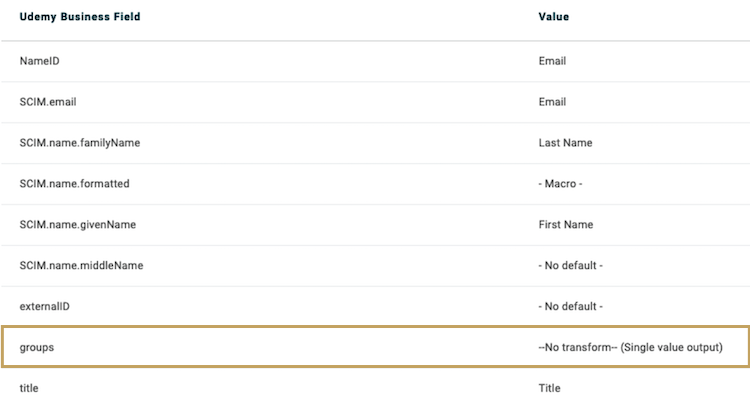This screenshot has width=750, height=412.
Task: Click the Last Name value
Action: point(565,143)
